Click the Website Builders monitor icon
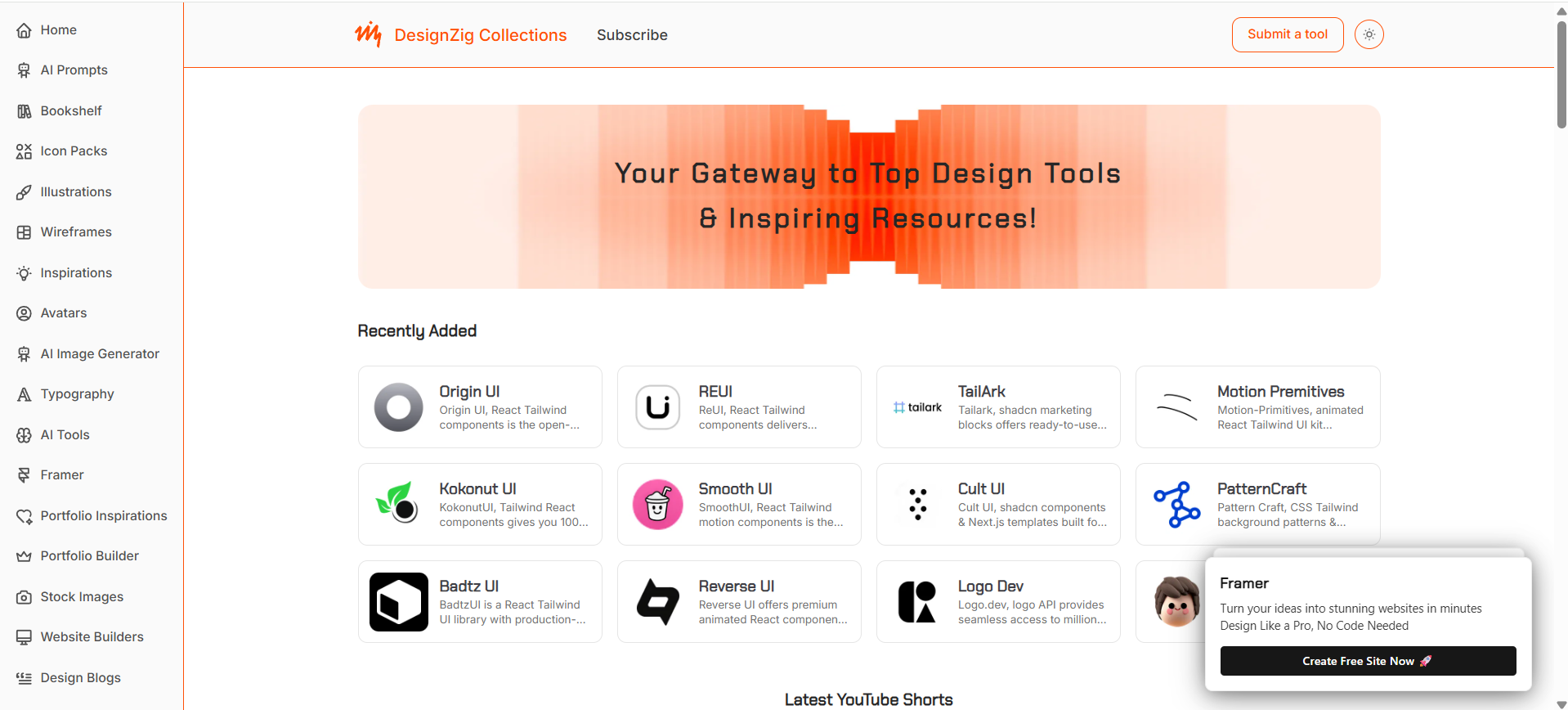 pos(24,637)
